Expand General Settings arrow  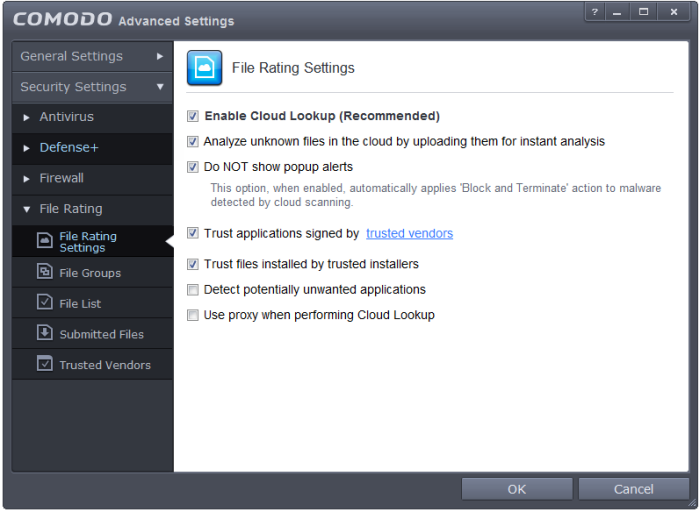click(x=160, y=56)
